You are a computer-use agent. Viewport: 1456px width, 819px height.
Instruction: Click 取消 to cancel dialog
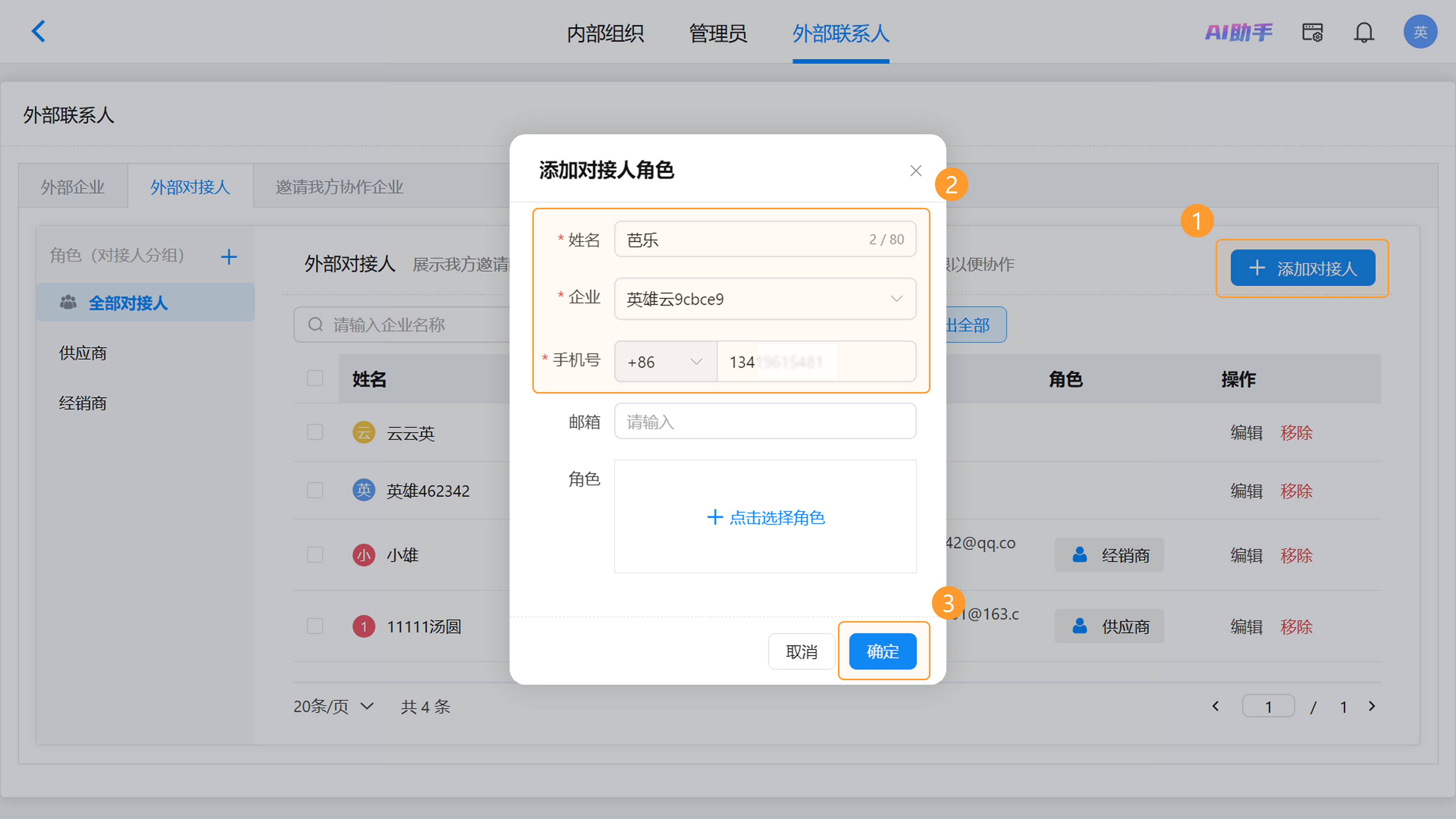[802, 651]
